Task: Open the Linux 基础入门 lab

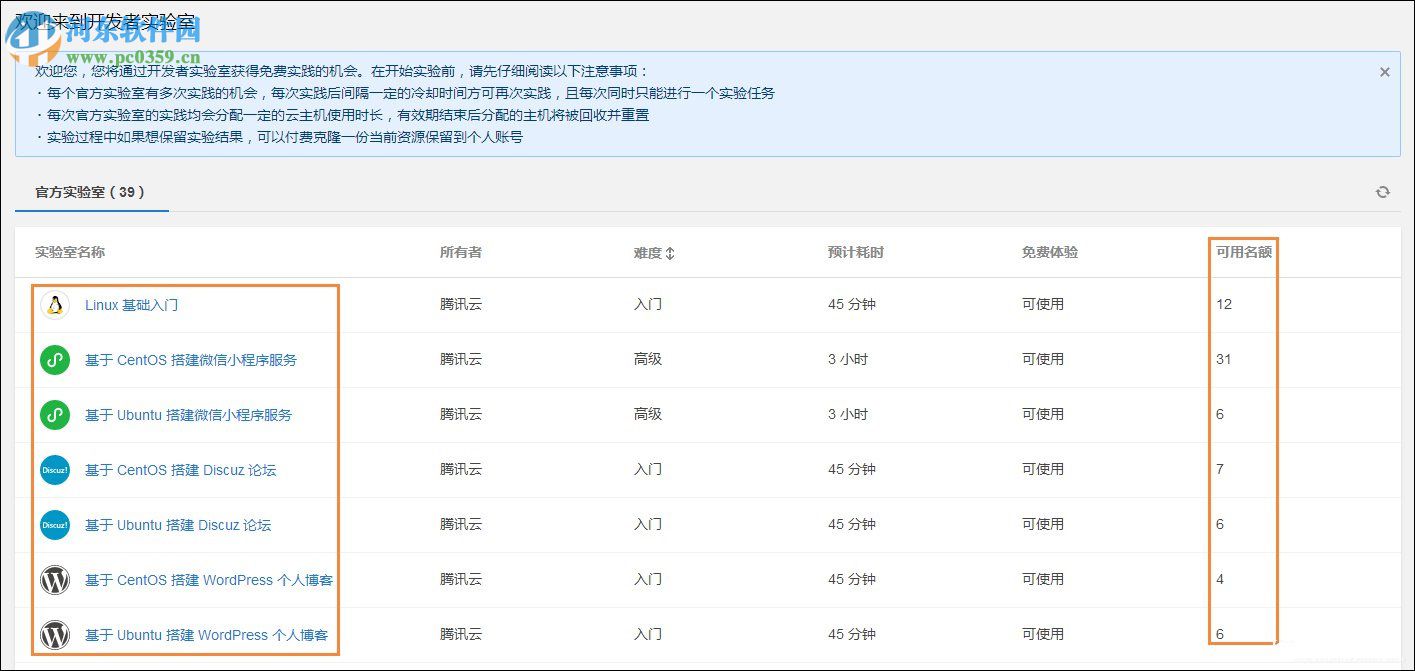Action: [x=130, y=305]
